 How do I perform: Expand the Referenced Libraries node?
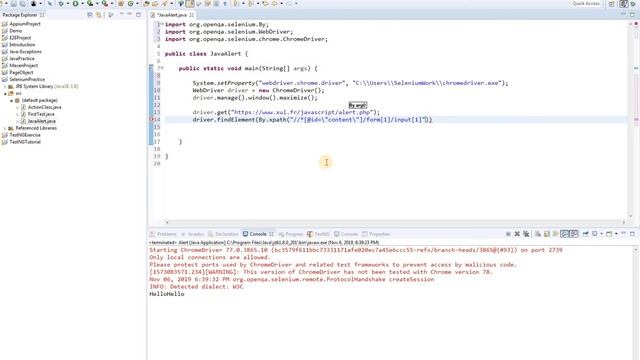pyautogui.click(x=5, y=128)
